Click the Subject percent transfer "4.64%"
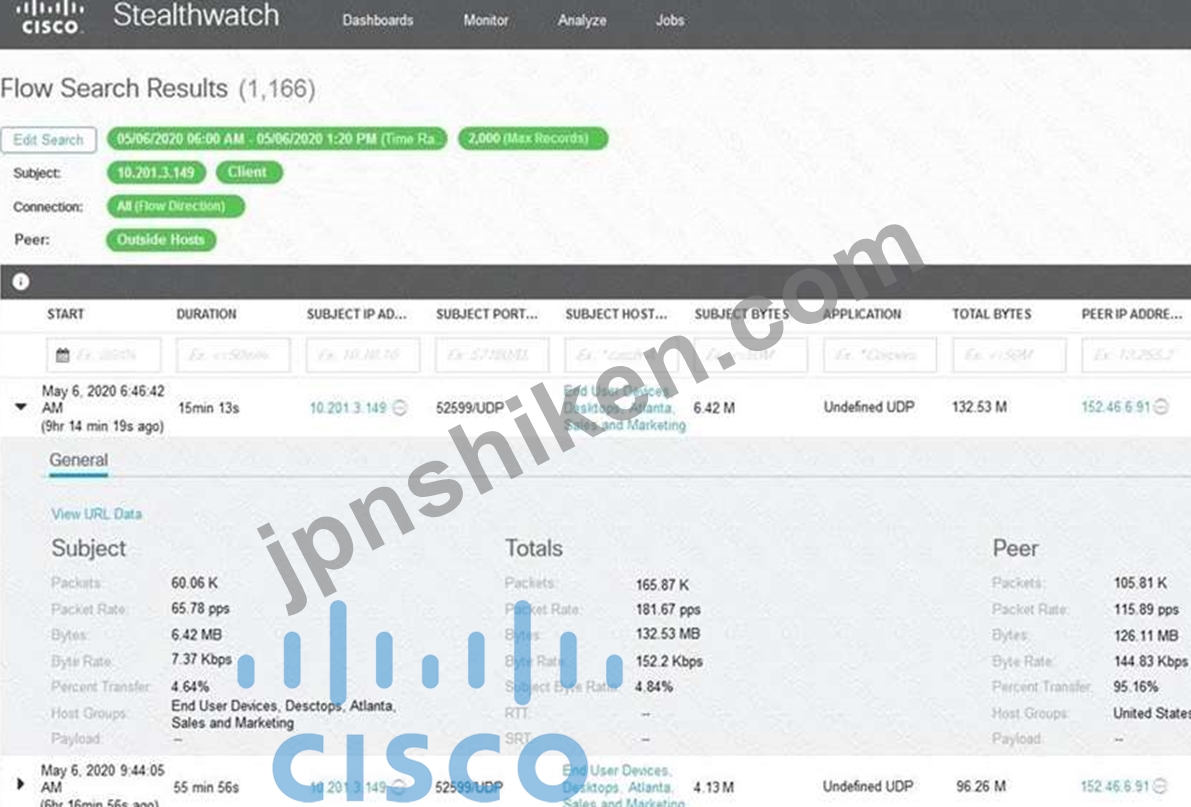 click(190, 687)
